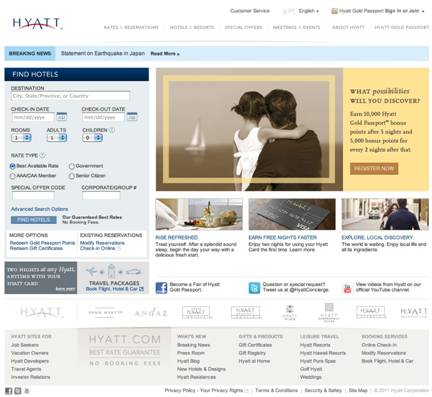Click the Find Hotels button

33,220
